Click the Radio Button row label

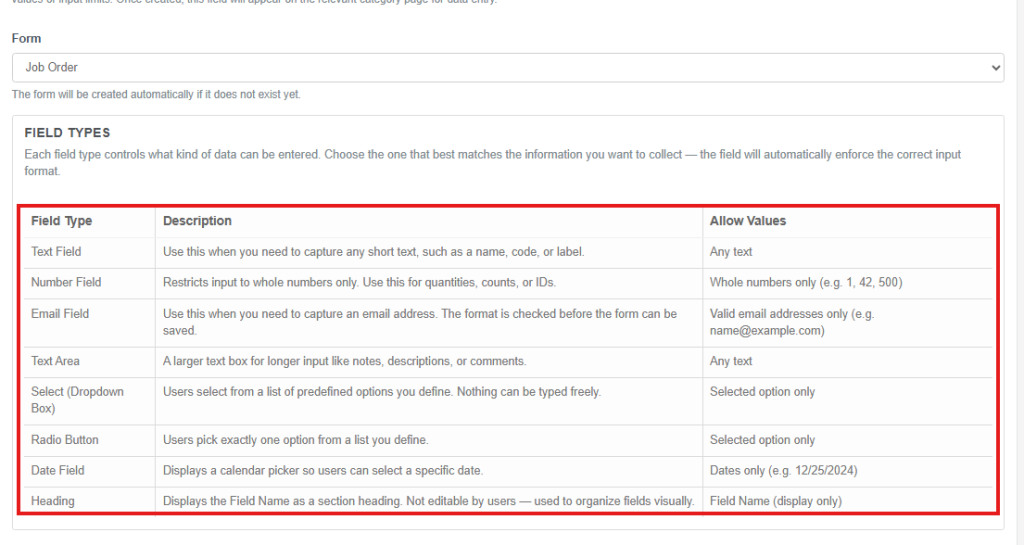pos(65,440)
